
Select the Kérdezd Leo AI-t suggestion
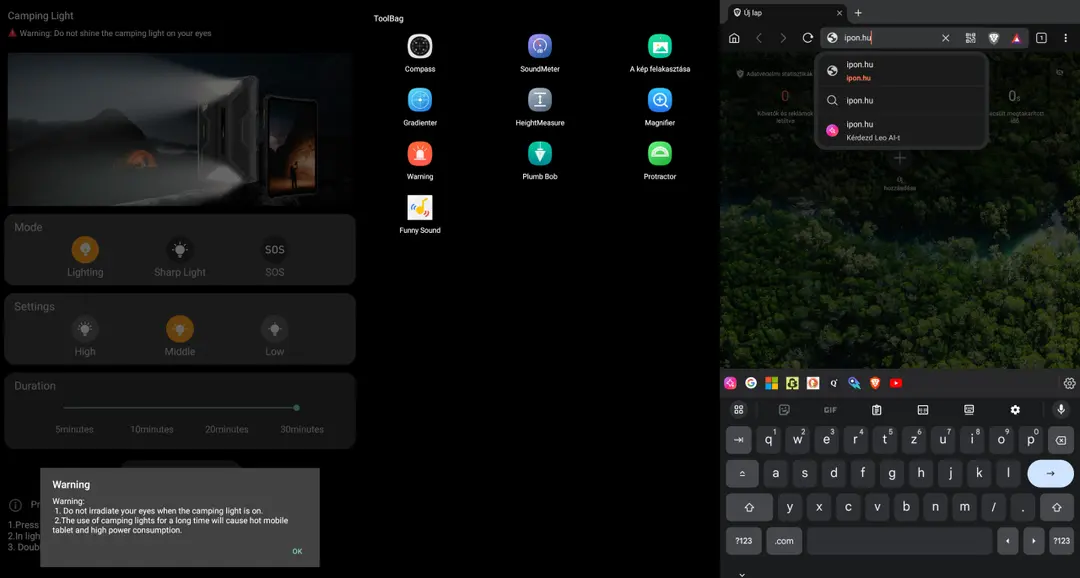tap(901, 130)
